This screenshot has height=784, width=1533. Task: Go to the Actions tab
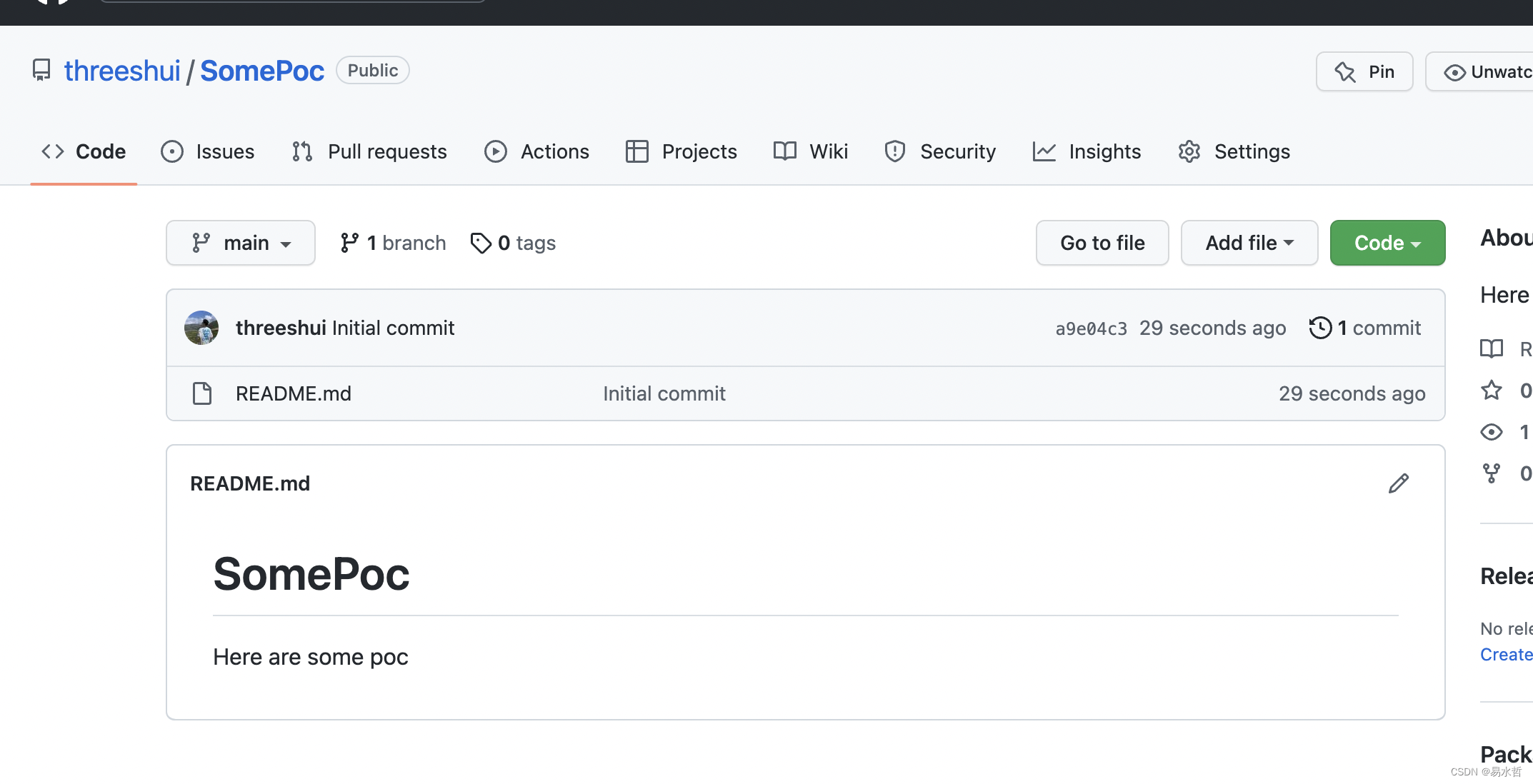point(536,151)
